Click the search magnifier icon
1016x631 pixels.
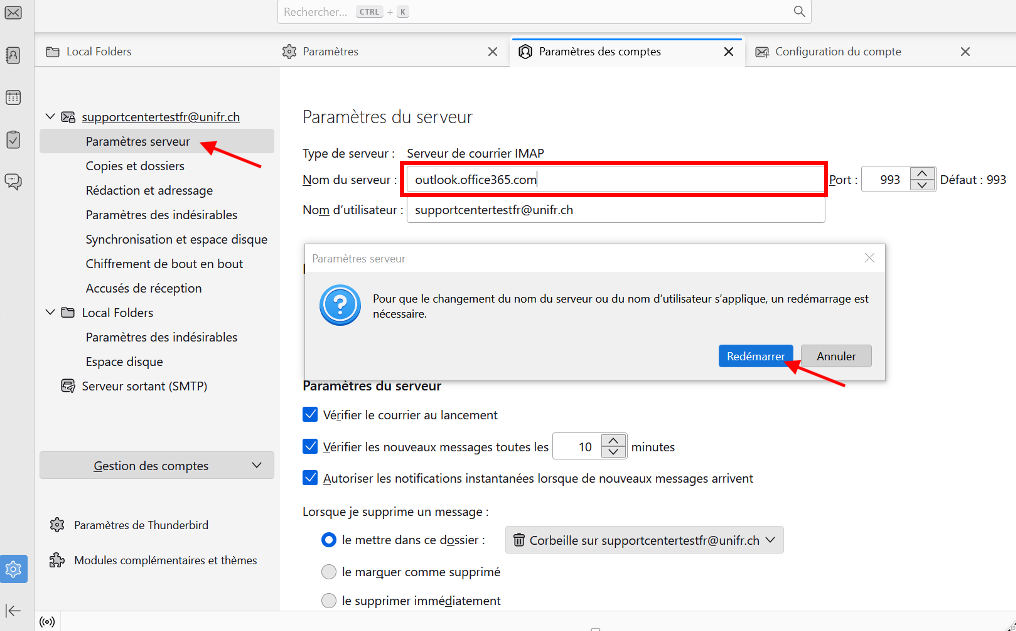click(x=799, y=12)
